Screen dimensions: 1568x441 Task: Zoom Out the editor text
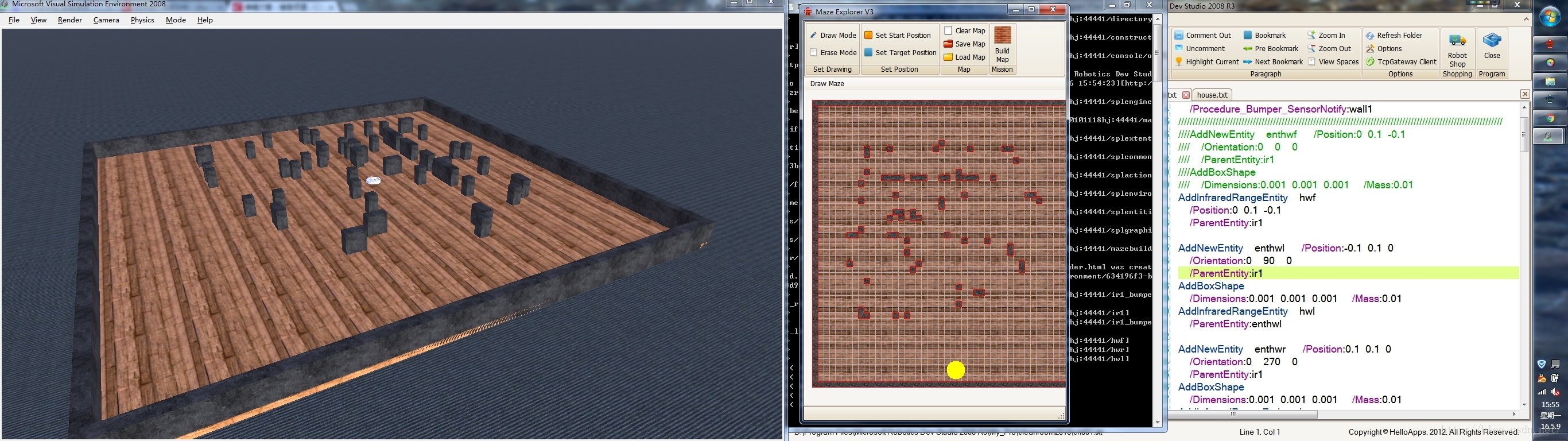click(1329, 49)
